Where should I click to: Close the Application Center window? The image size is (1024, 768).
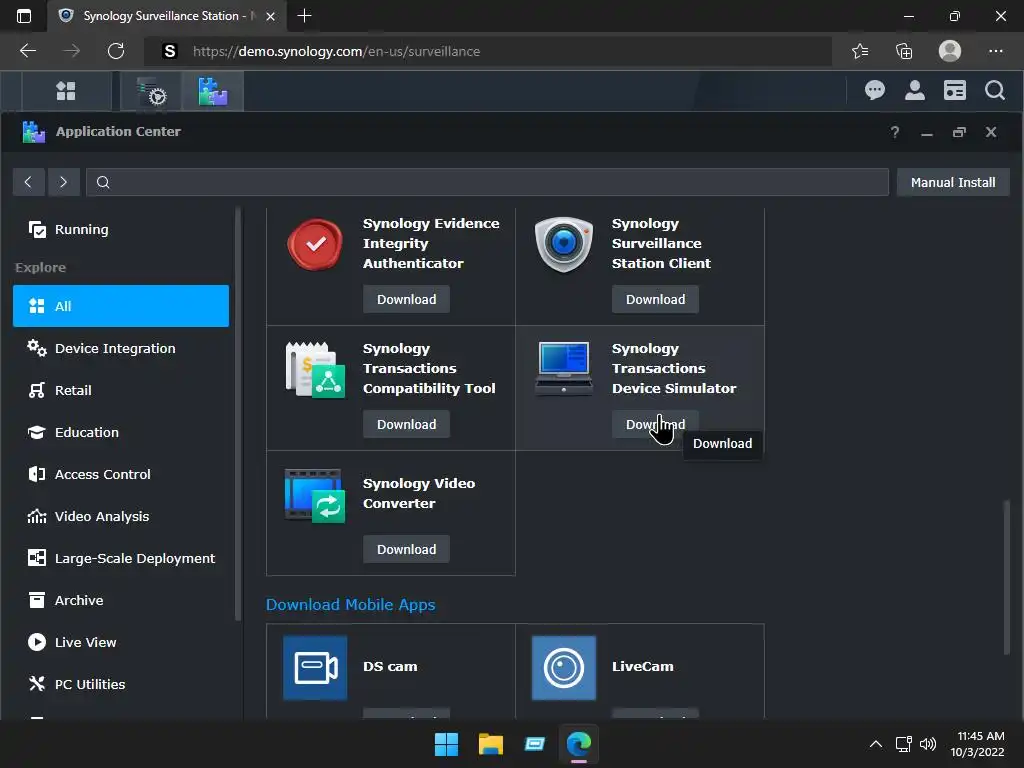(991, 132)
